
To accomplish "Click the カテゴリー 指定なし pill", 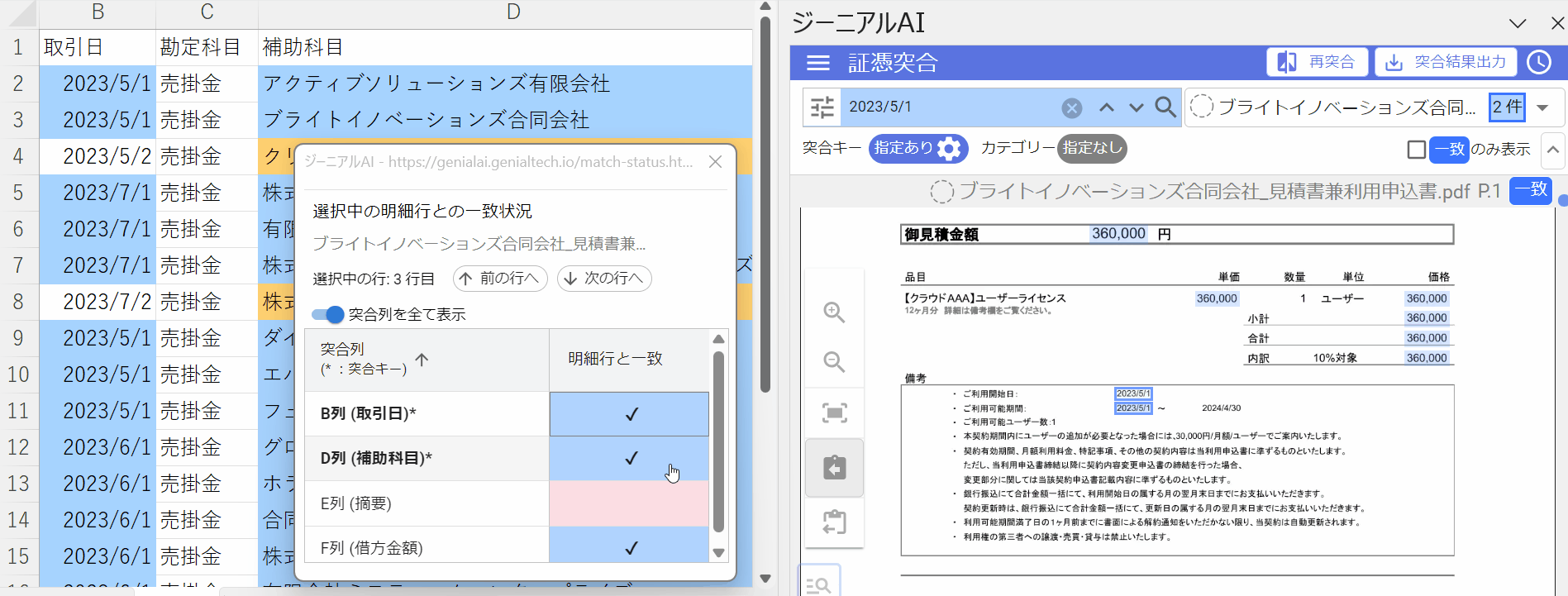I will 1092,148.
